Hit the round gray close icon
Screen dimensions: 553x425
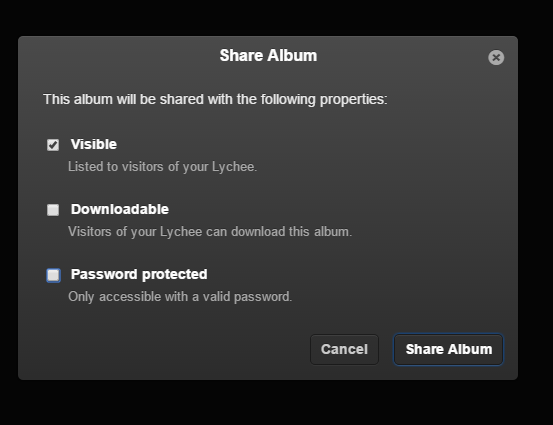pyautogui.click(x=496, y=57)
